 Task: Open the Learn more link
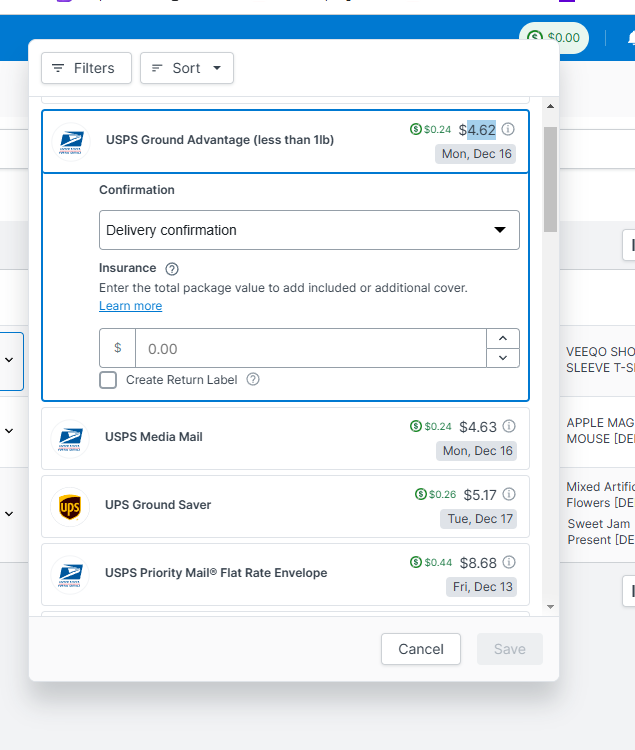(131, 306)
